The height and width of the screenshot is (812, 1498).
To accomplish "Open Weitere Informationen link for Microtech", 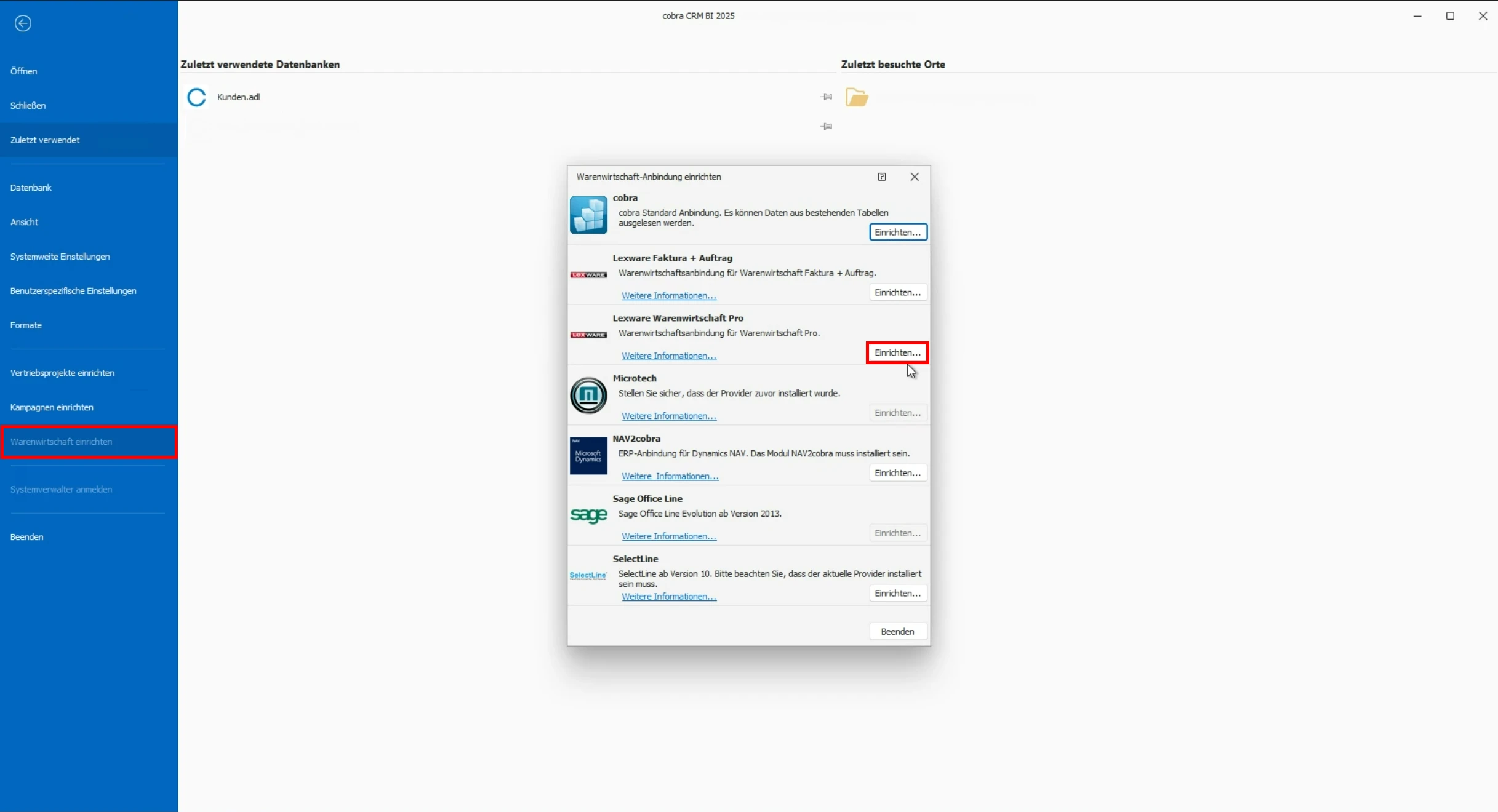I will (x=669, y=416).
